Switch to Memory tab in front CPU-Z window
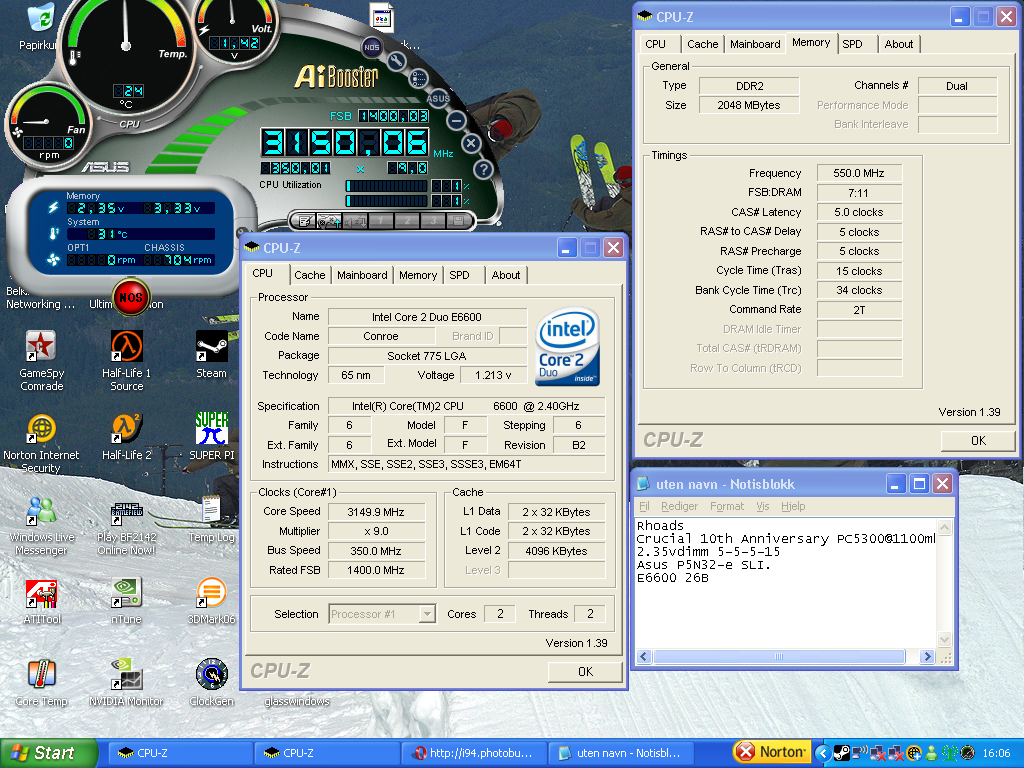 [418, 275]
